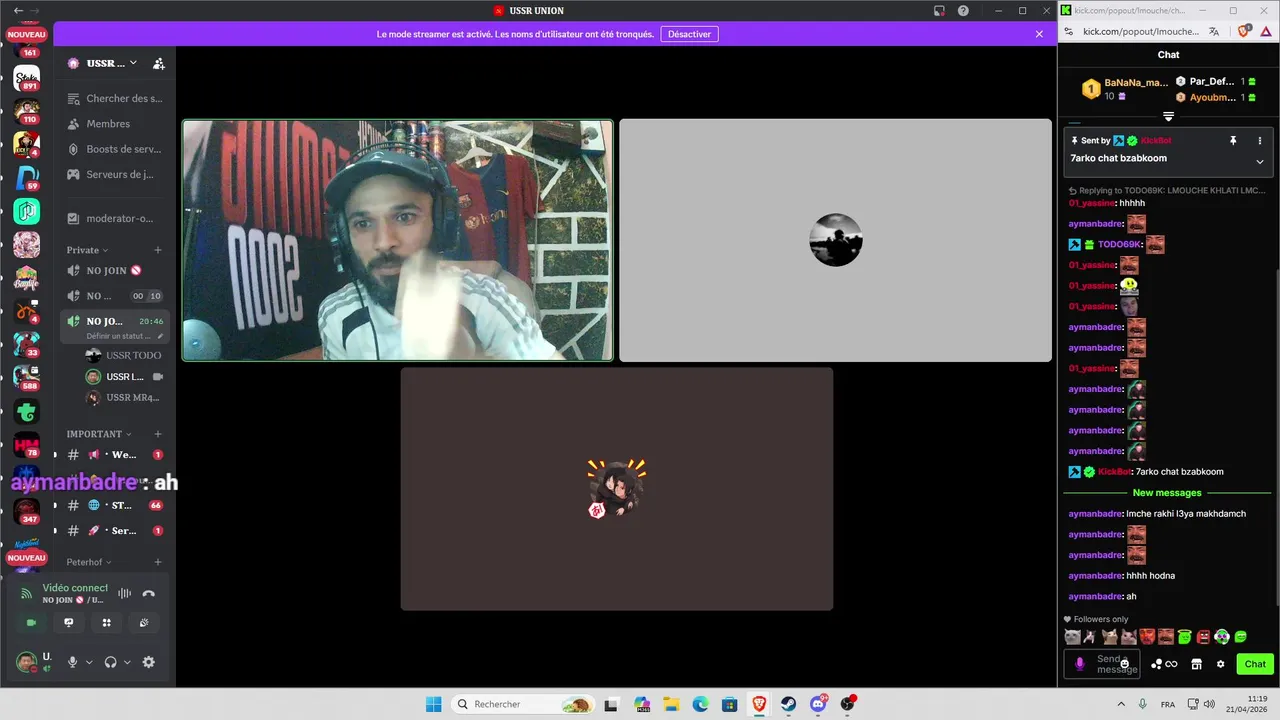The height and width of the screenshot is (720, 1280).
Task: Add channel to Peterhof category
Action: tap(158, 562)
